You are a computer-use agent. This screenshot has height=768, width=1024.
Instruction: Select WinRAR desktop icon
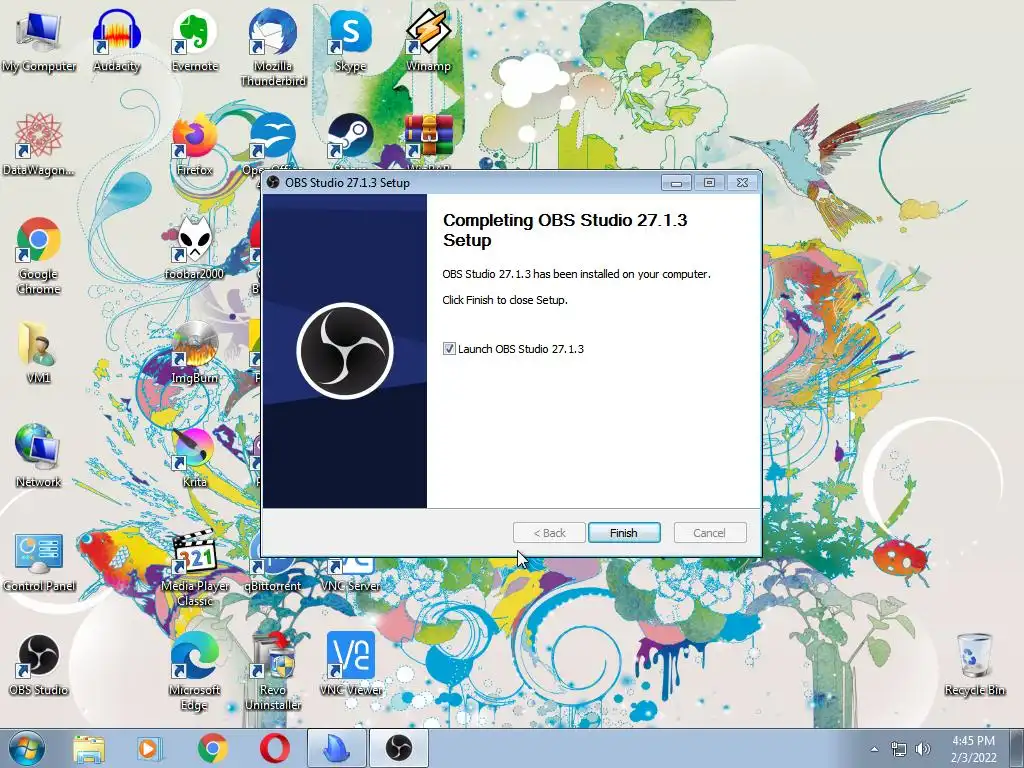428,138
